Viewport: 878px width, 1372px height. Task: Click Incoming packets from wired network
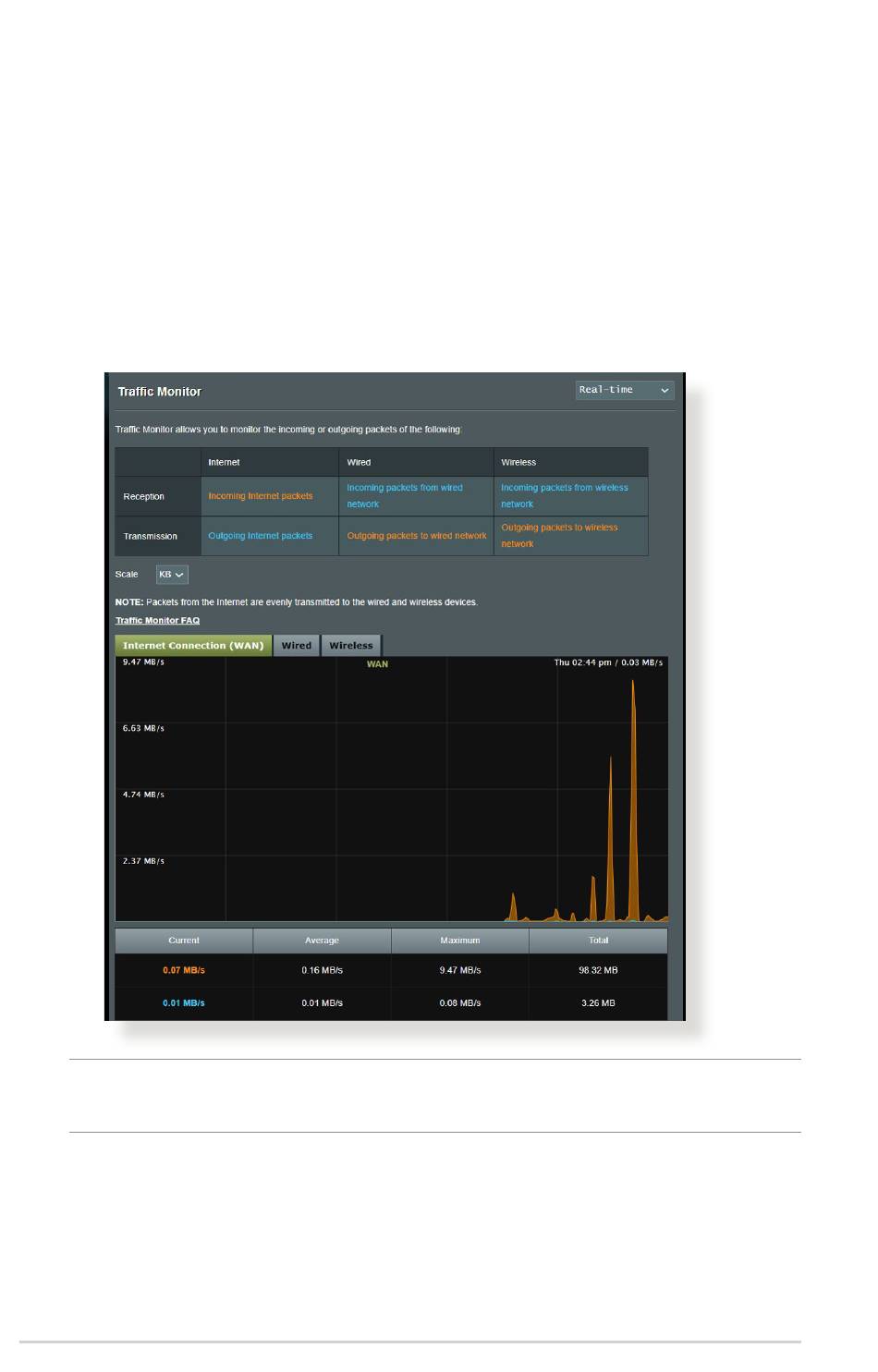pyautogui.click(x=416, y=496)
